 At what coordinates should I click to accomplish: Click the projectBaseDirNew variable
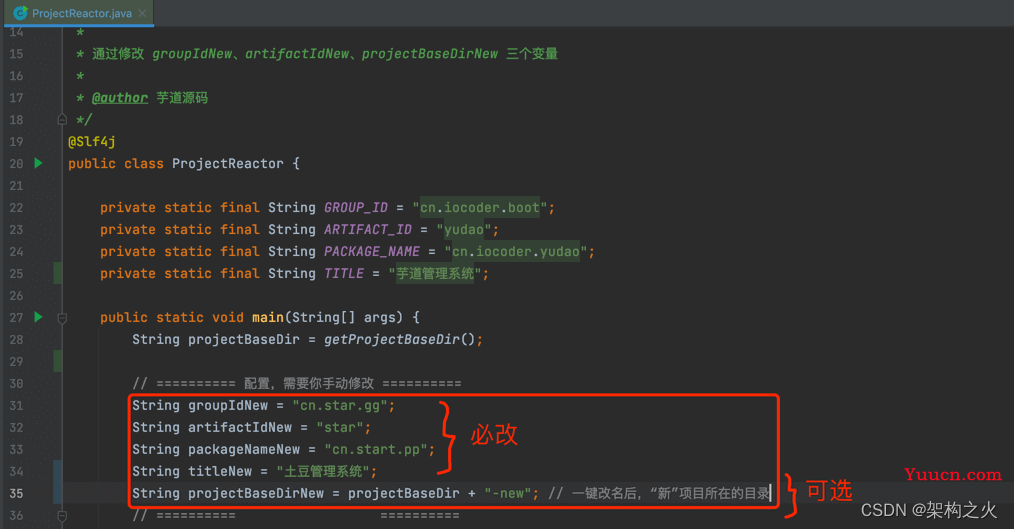coord(256,493)
